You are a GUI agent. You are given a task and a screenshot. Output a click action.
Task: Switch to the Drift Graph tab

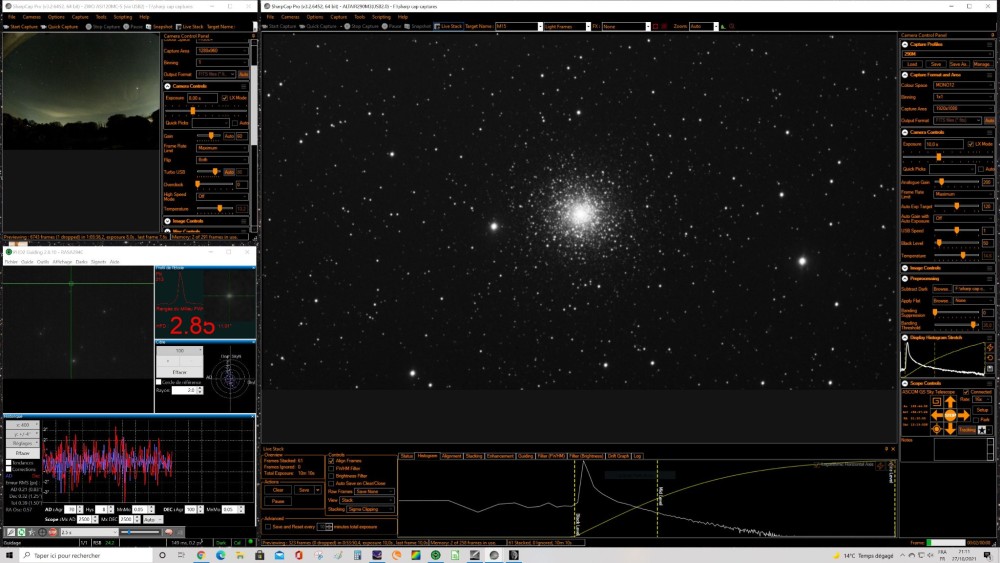[618, 456]
